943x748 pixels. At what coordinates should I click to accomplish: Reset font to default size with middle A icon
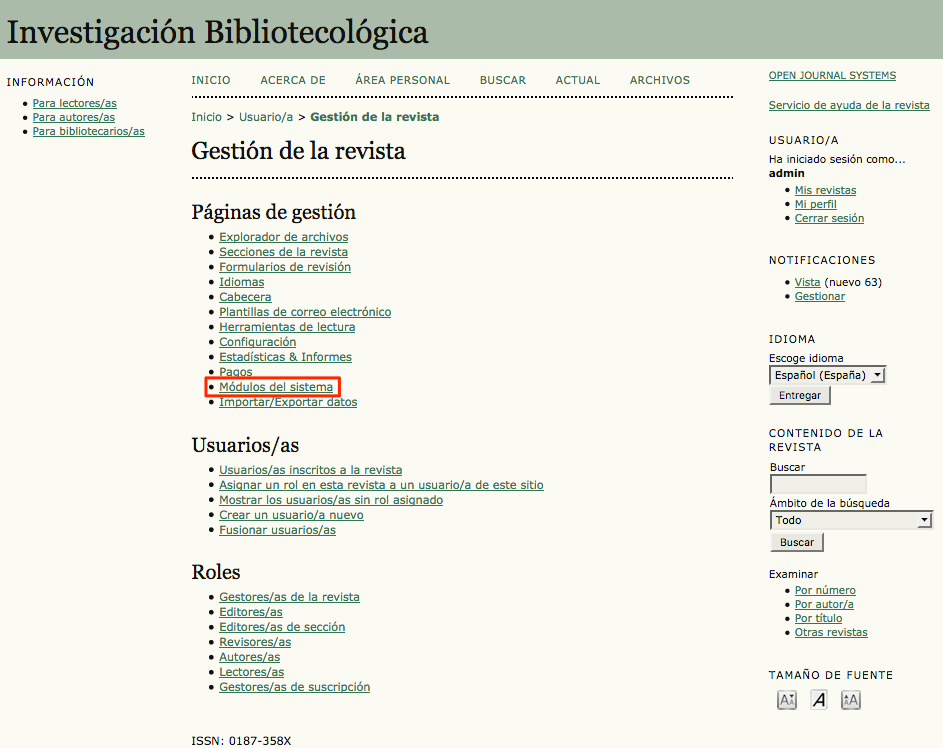pos(818,699)
